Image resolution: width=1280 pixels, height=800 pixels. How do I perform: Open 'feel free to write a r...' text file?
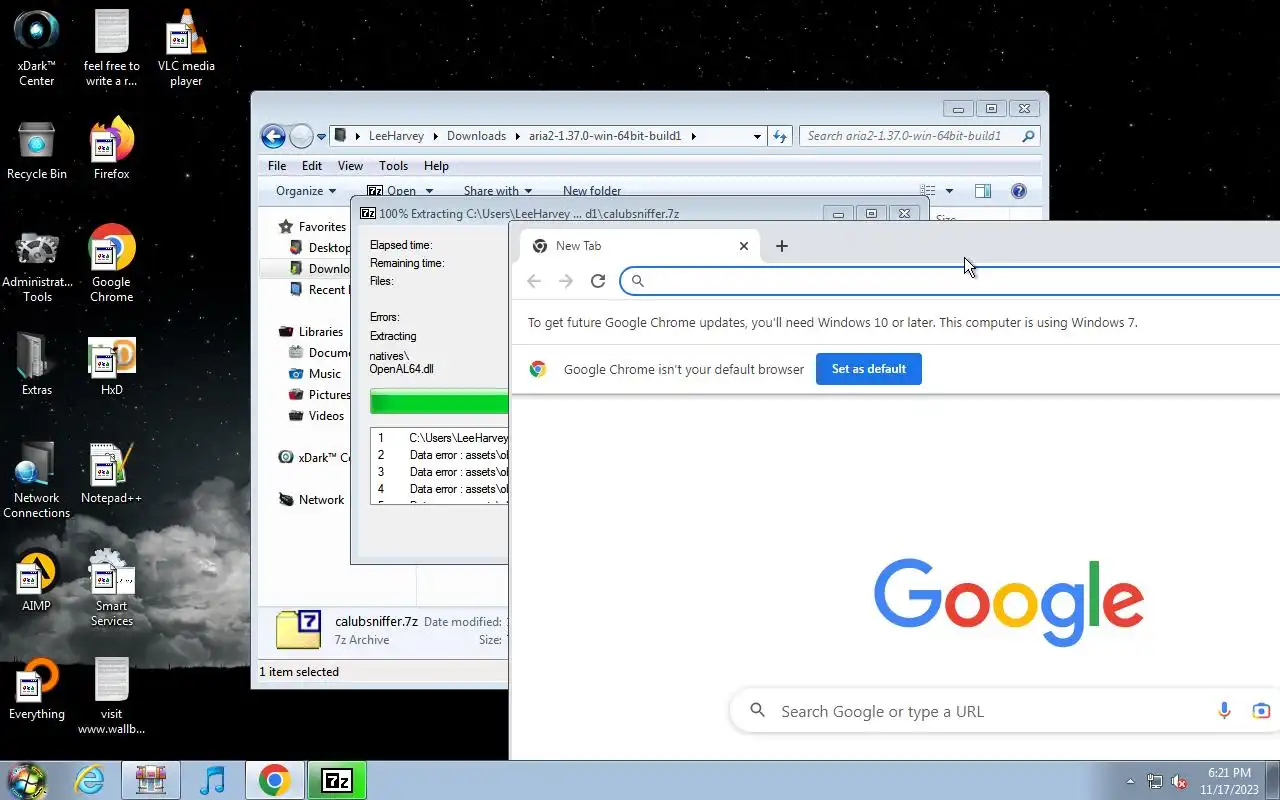point(112,47)
